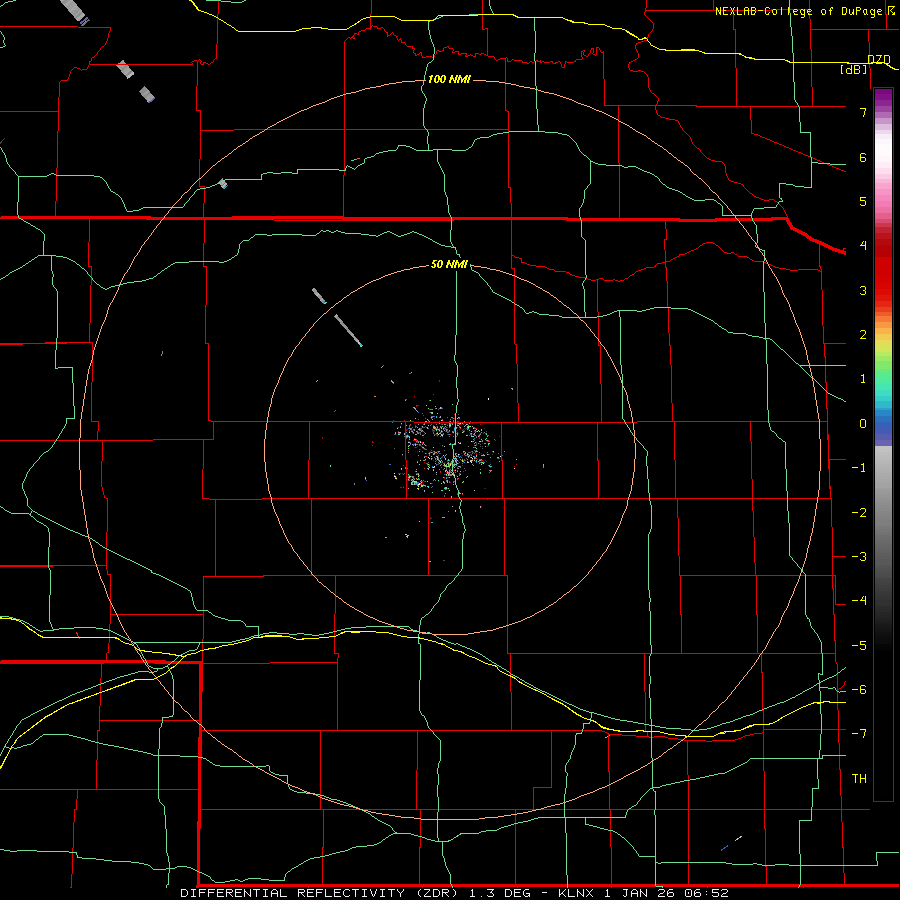Click the -6 dB tick label on legend
The width and height of the screenshot is (900, 900).
[x=859, y=690]
